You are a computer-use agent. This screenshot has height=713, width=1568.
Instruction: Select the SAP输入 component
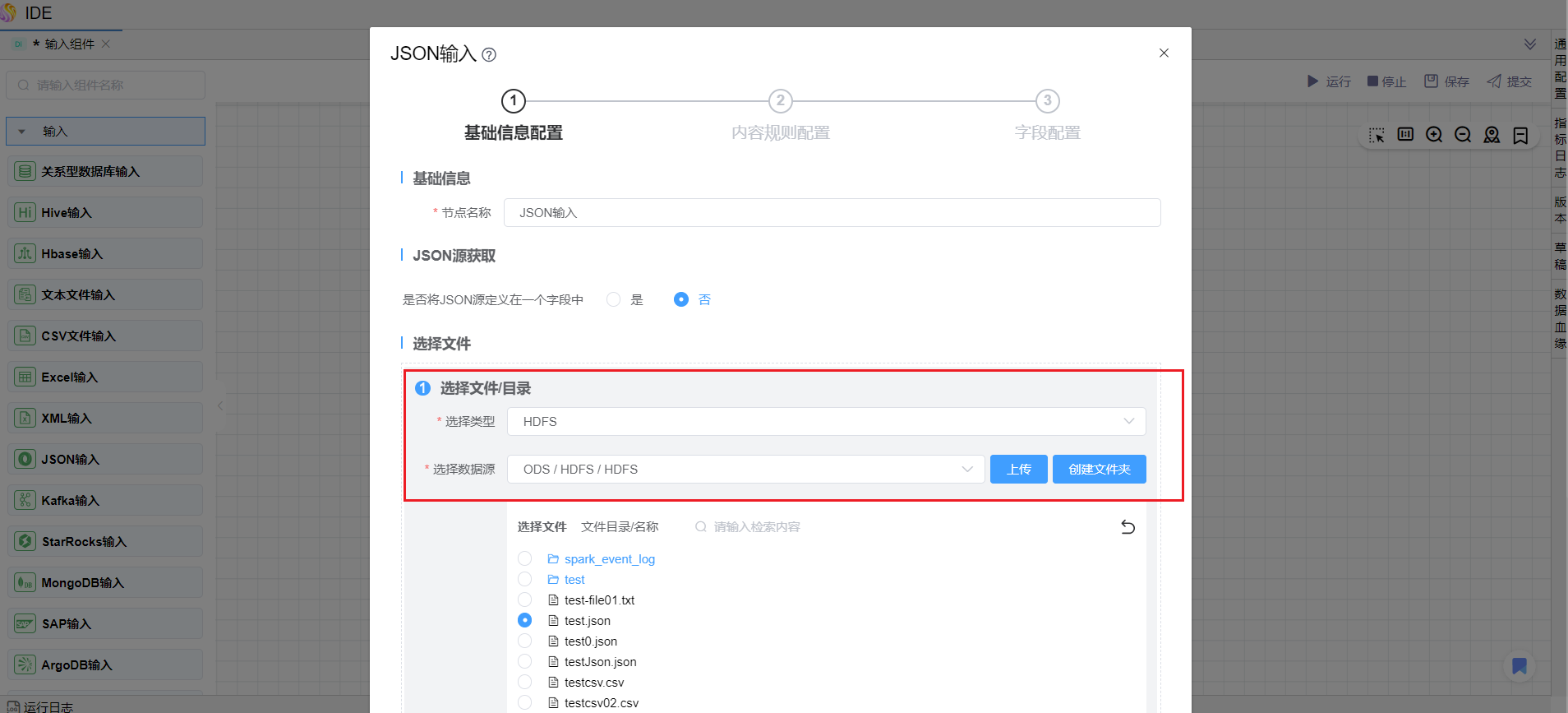[105, 623]
